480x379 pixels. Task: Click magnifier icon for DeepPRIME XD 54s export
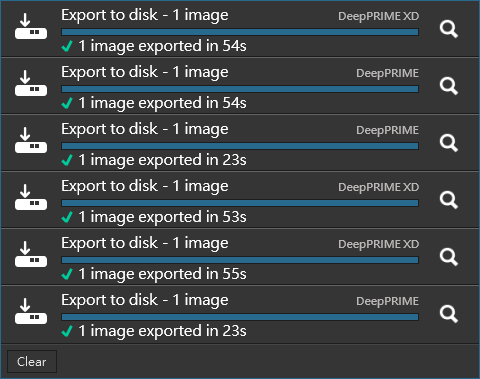449,29
